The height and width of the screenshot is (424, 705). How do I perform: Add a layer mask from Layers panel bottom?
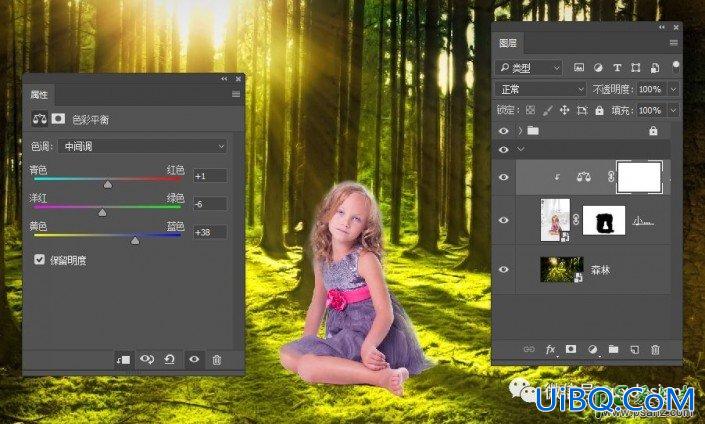(571, 349)
